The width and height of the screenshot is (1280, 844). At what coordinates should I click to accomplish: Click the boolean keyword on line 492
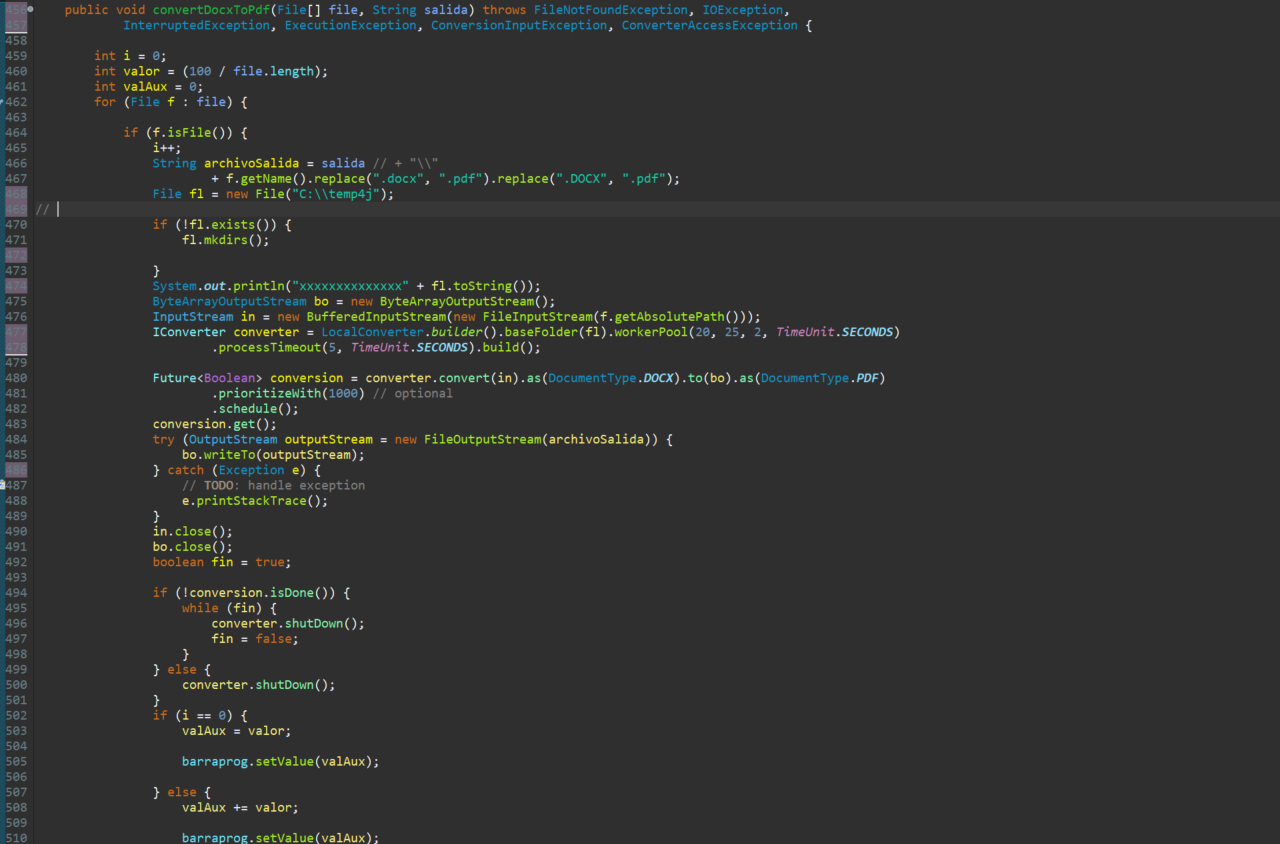click(x=177, y=562)
